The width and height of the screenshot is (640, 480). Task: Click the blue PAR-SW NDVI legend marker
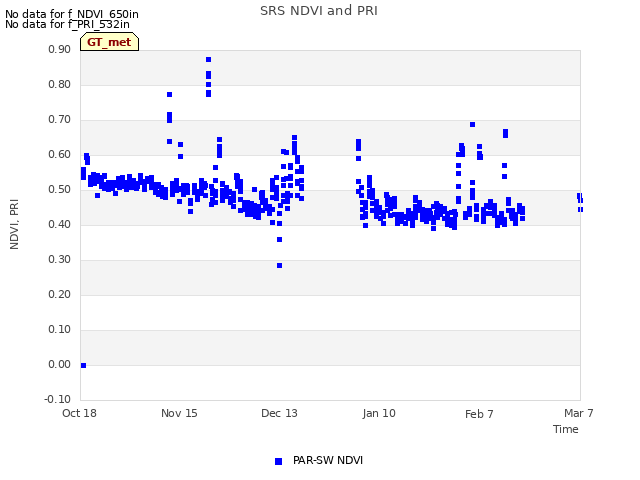(x=278, y=461)
